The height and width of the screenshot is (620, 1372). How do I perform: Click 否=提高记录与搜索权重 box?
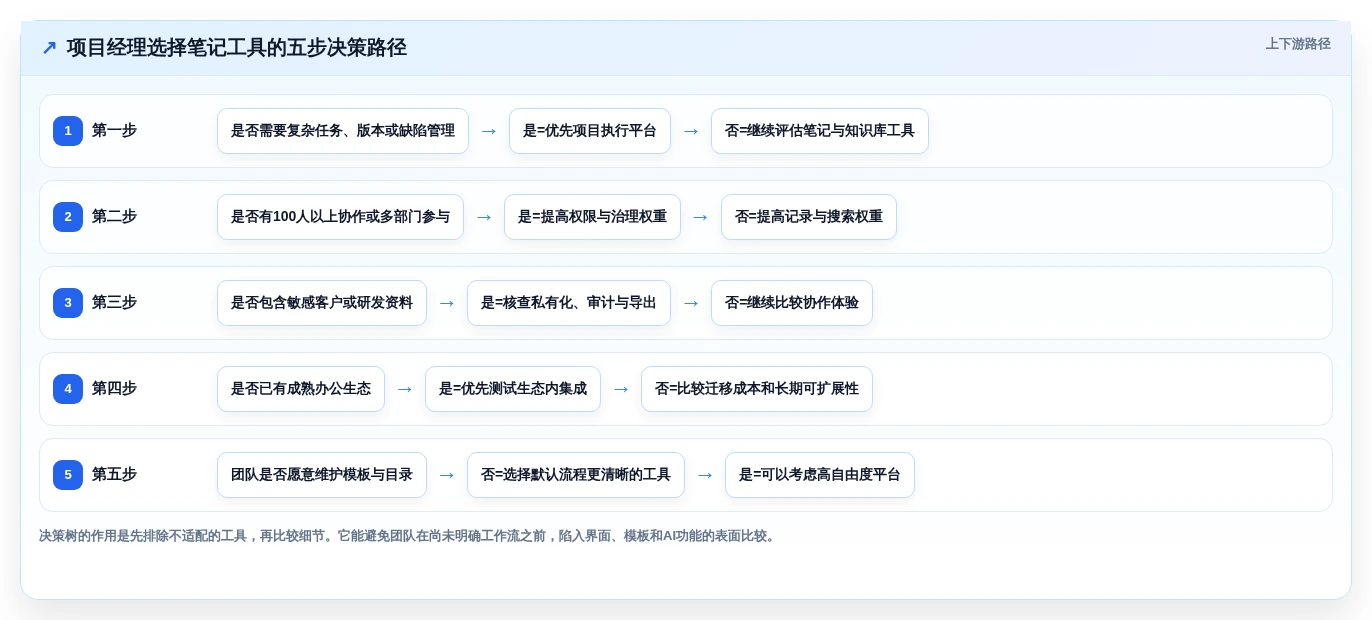[x=809, y=217]
